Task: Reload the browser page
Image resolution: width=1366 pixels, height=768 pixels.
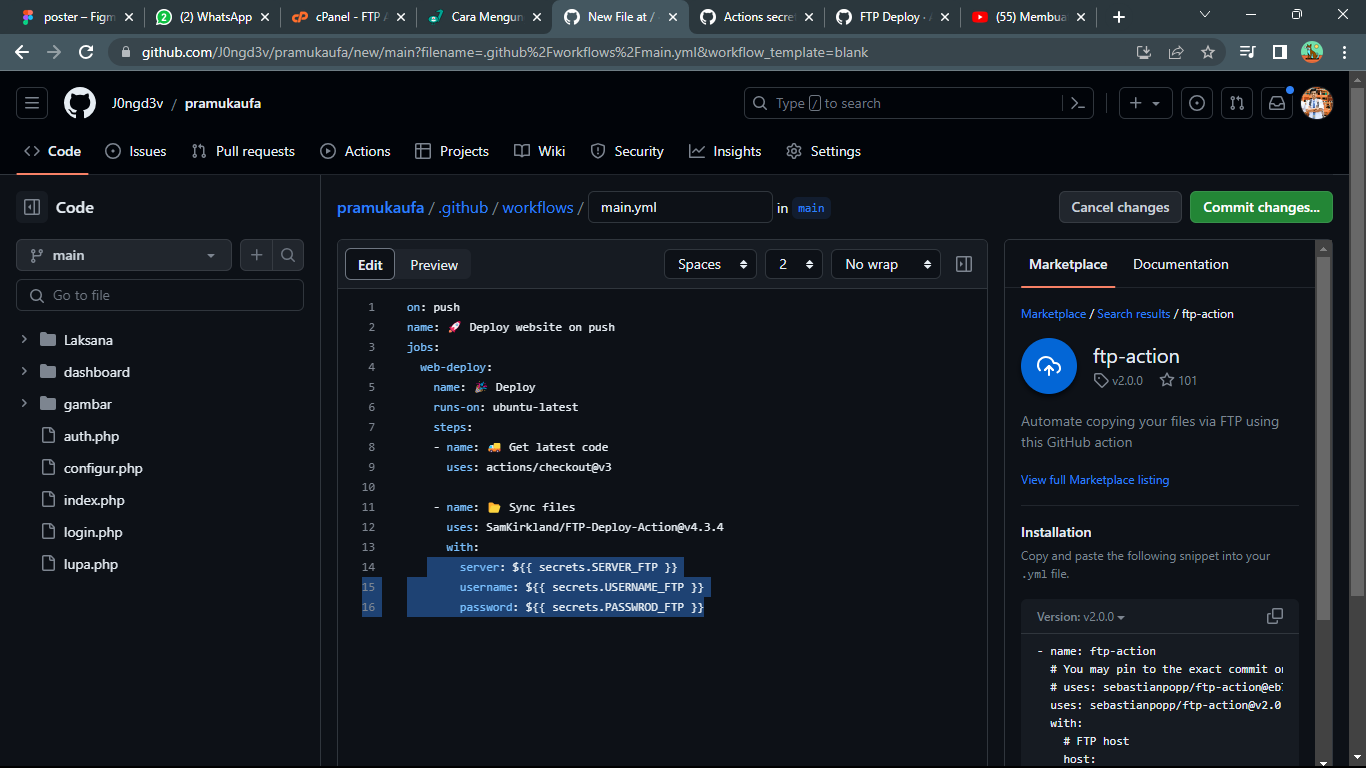Action: [x=86, y=52]
